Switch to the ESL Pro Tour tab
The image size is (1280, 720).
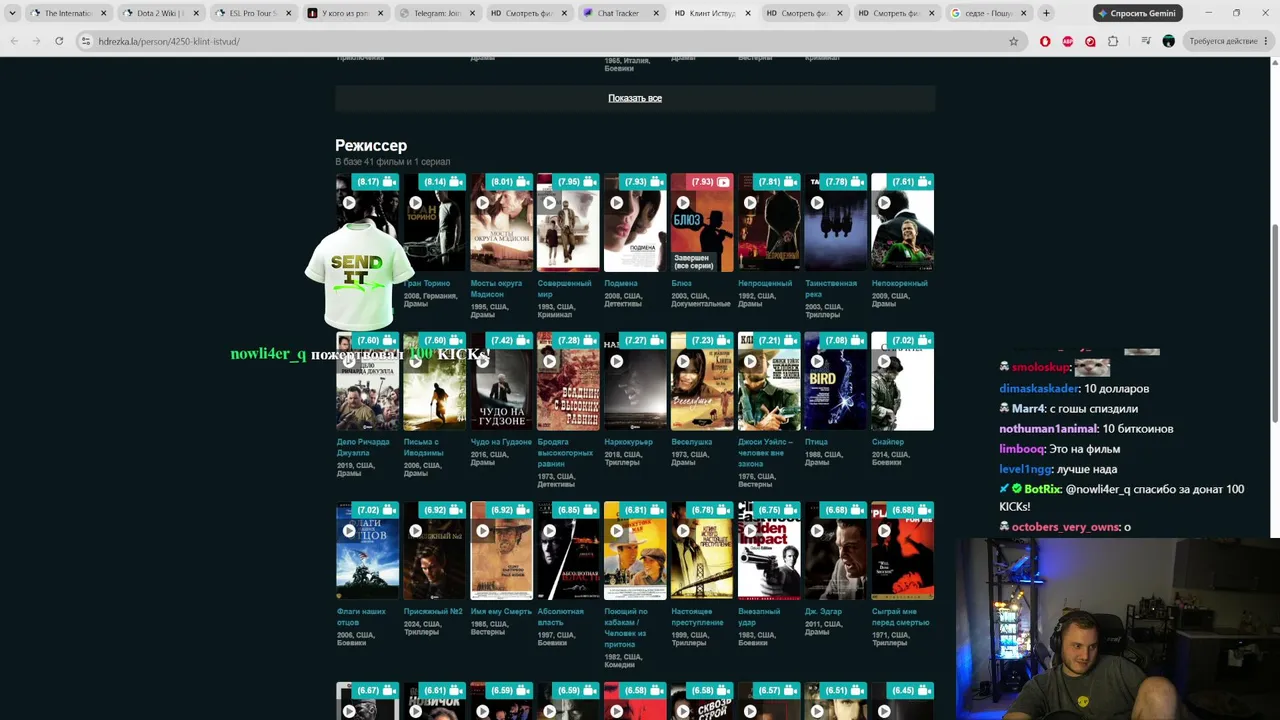tap(253, 13)
